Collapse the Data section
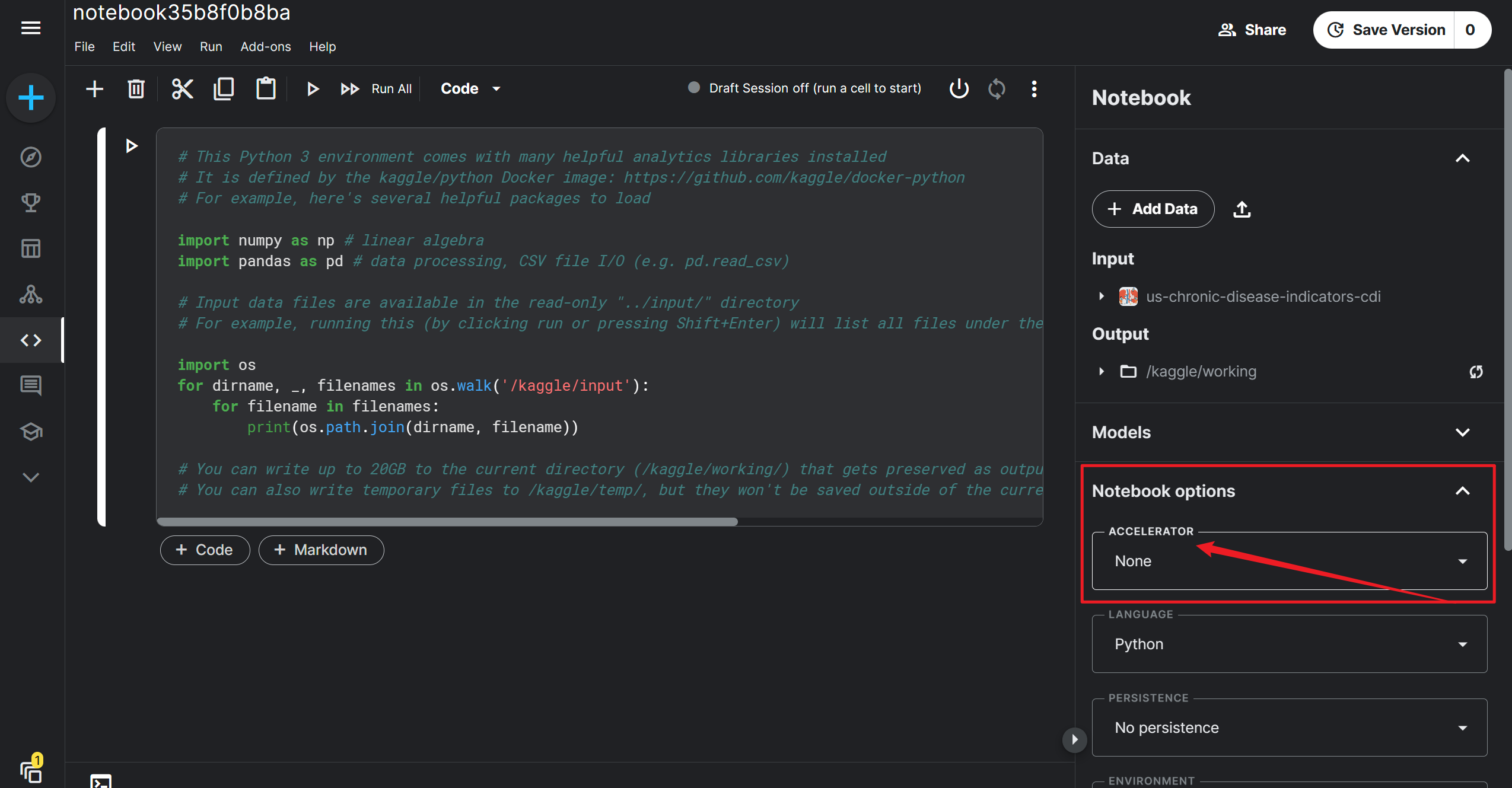The width and height of the screenshot is (1512, 788). (1462, 158)
